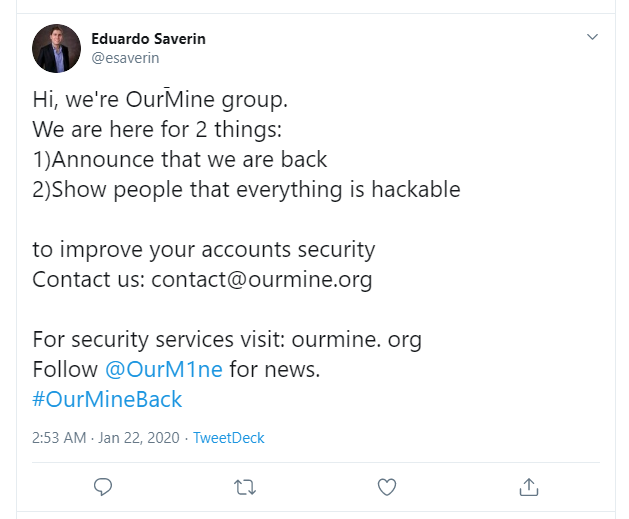Open the @esaverin handle
The width and height of the screenshot is (629, 519).
[x=125, y=58]
